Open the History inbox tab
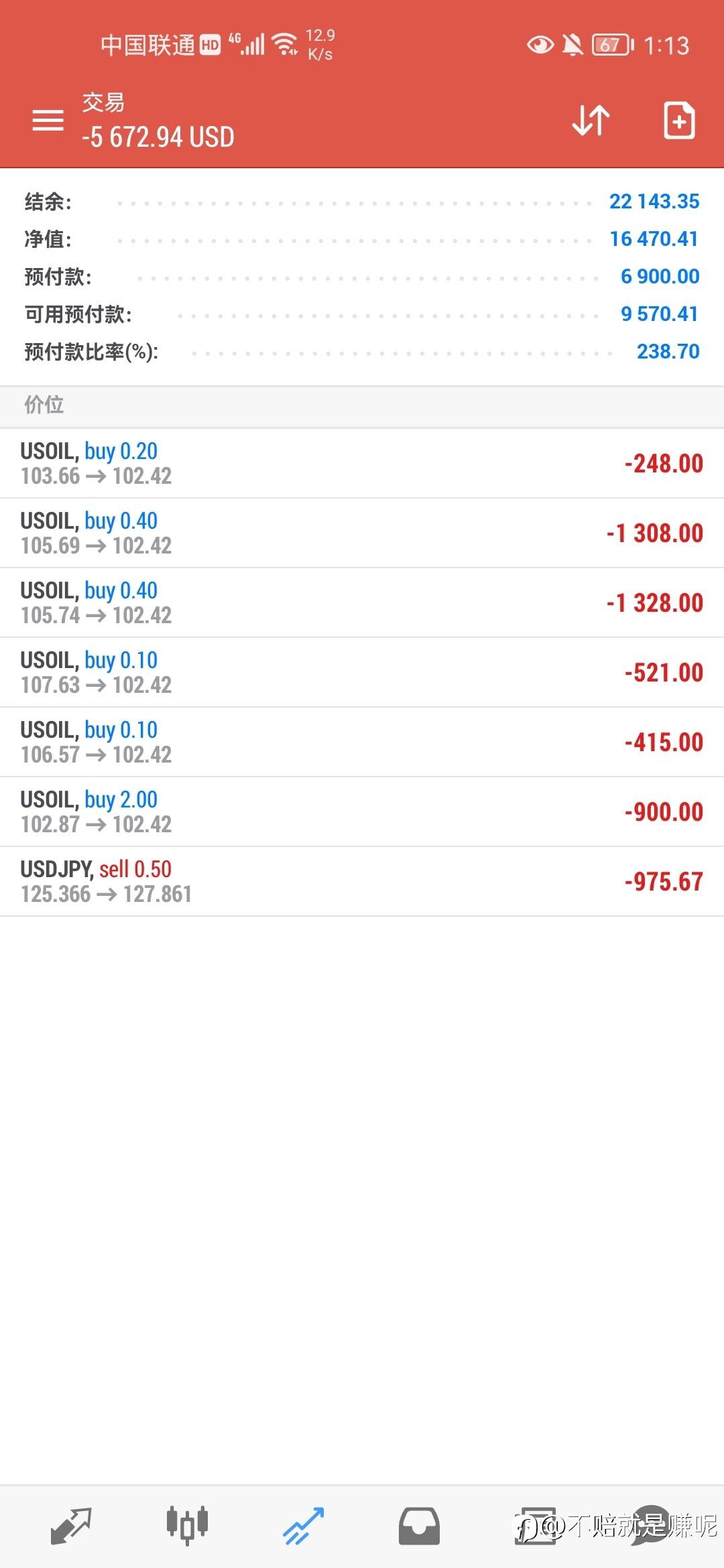This screenshot has height=1568, width=724. tap(419, 1526)
